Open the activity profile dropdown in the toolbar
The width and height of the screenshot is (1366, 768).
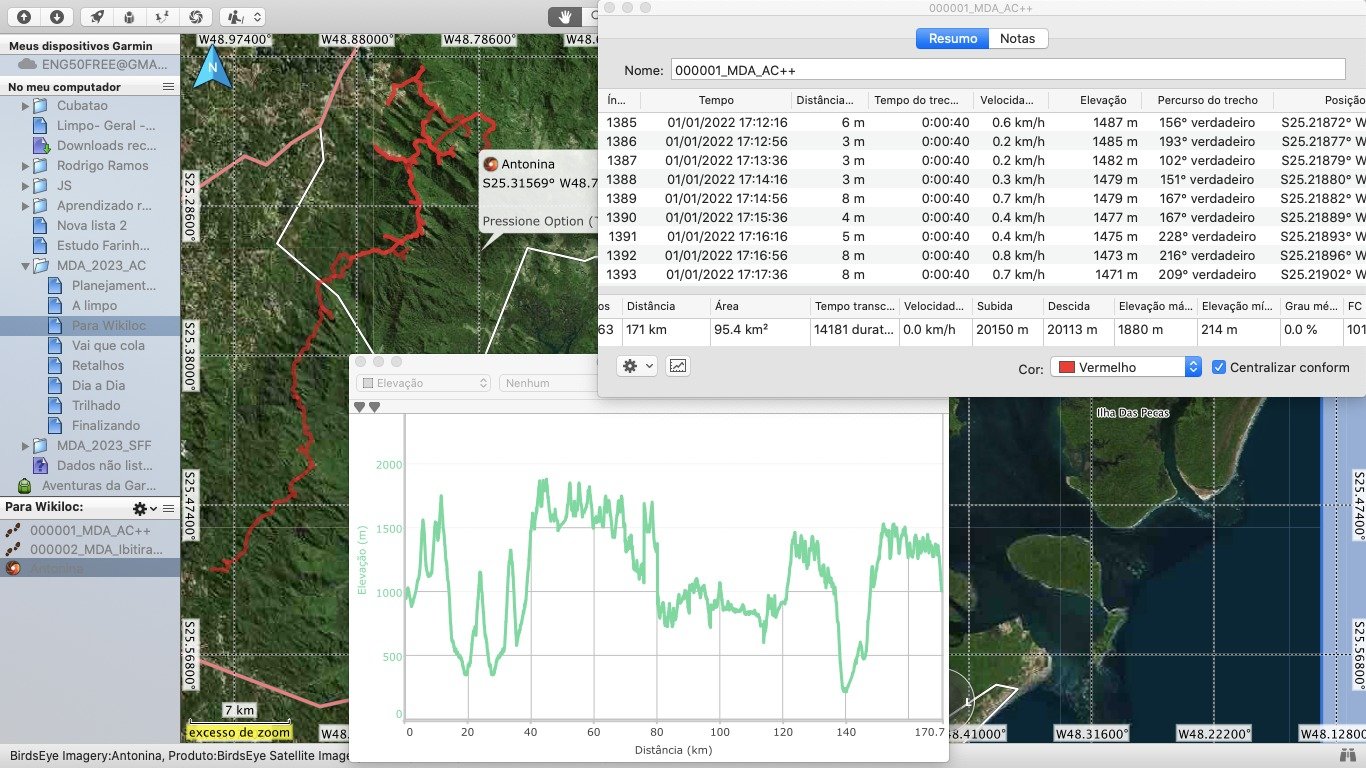pos(243,17)
